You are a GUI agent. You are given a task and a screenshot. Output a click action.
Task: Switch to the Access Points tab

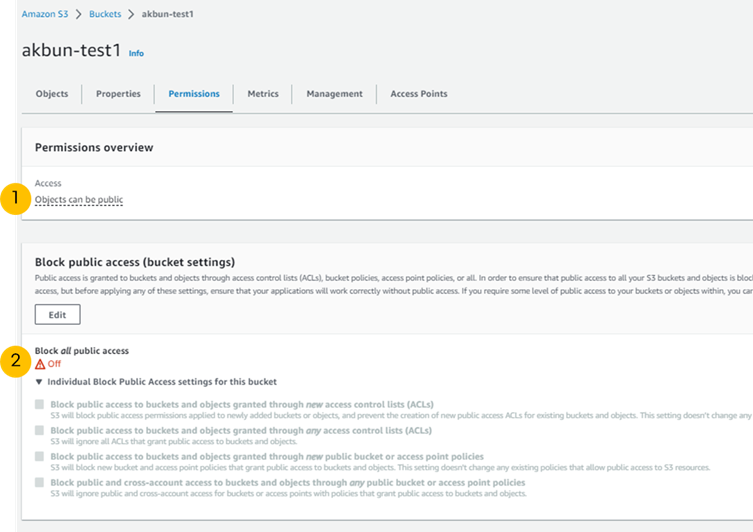(x=419, y=94)
